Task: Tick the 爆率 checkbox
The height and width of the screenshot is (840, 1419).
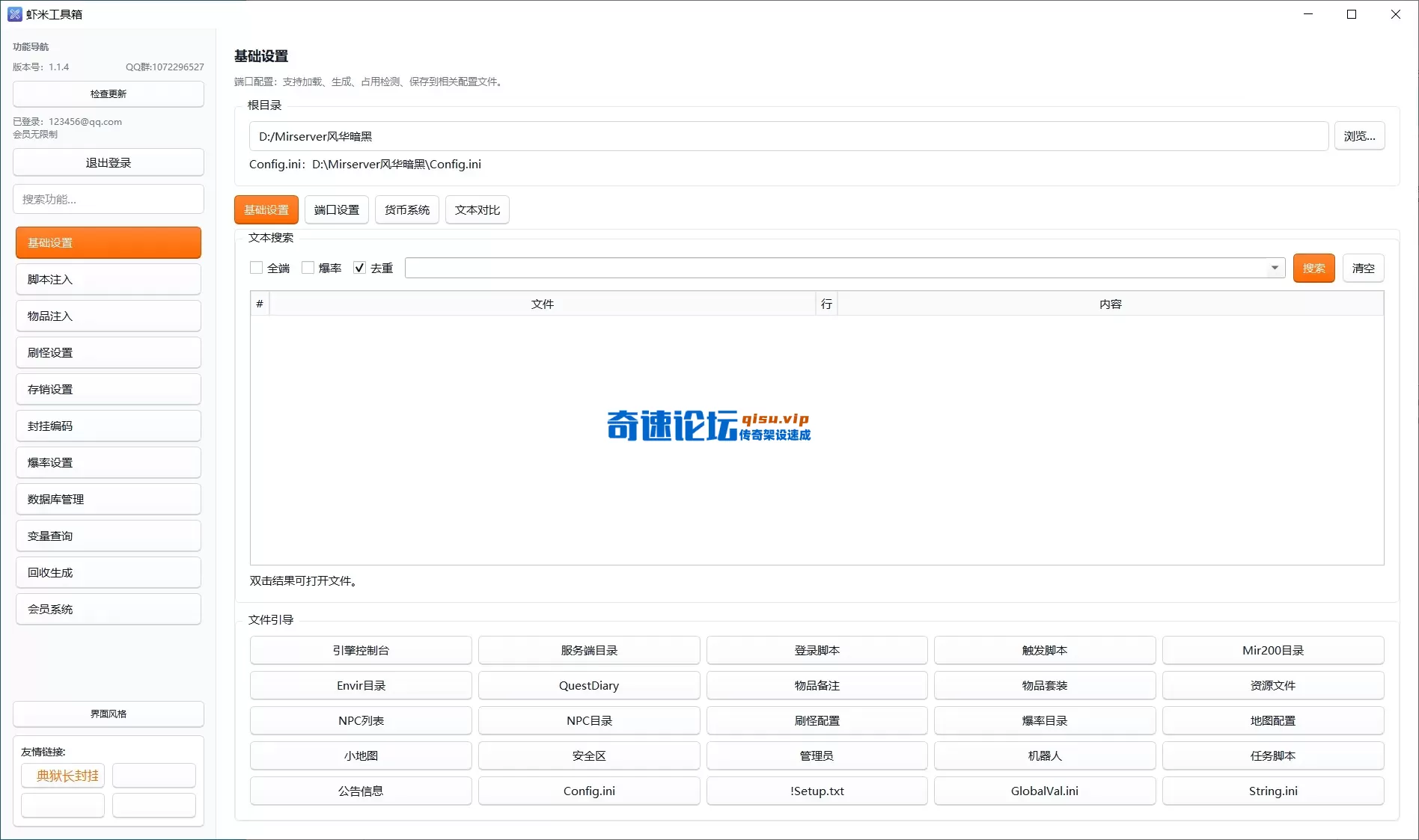Action: (x=308, y=268)
